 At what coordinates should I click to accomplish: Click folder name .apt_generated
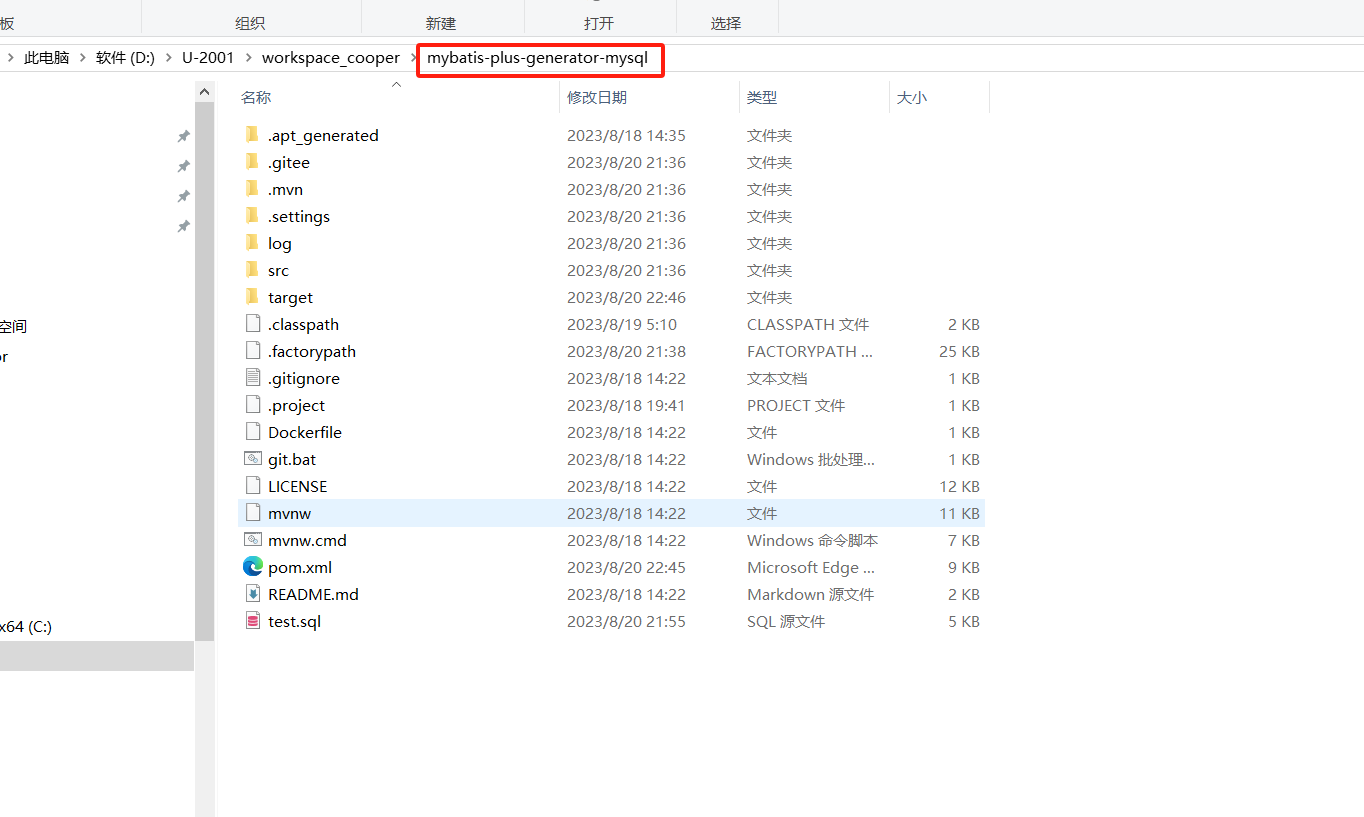(x=323, y=135)
